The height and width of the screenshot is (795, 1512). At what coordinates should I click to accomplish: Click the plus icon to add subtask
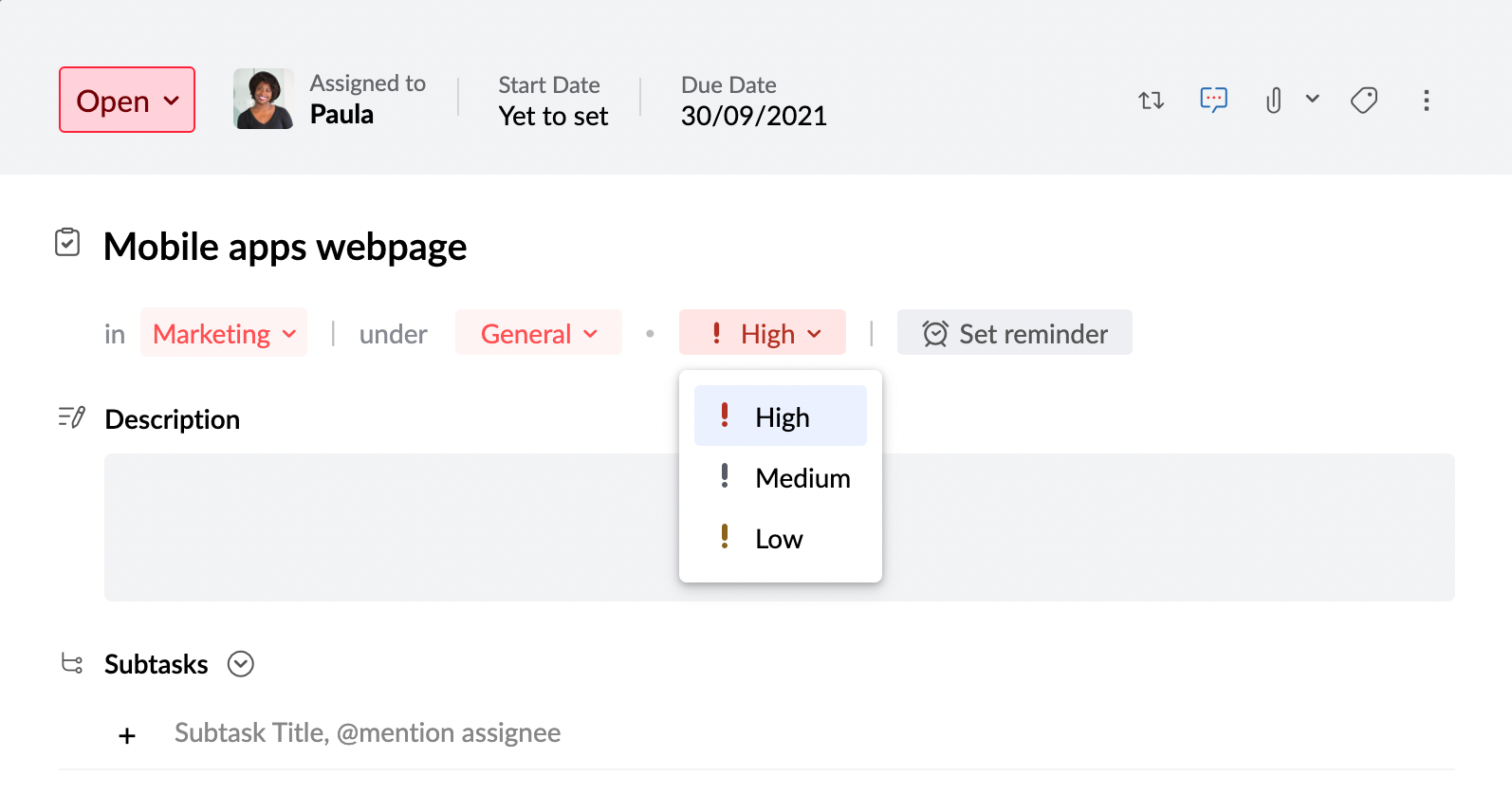click(x=127, y=735)
